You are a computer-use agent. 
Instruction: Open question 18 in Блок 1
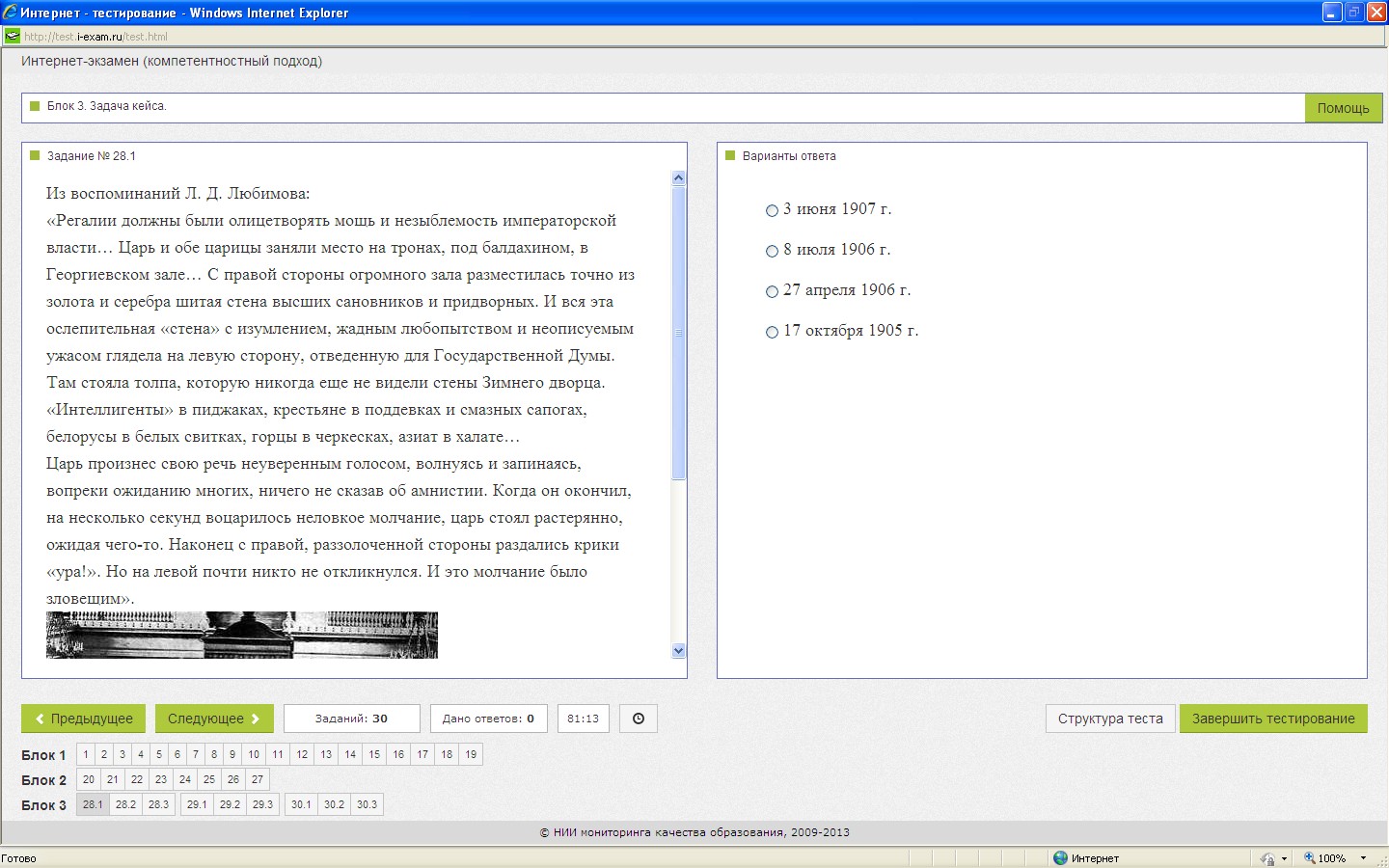point(447,754)
